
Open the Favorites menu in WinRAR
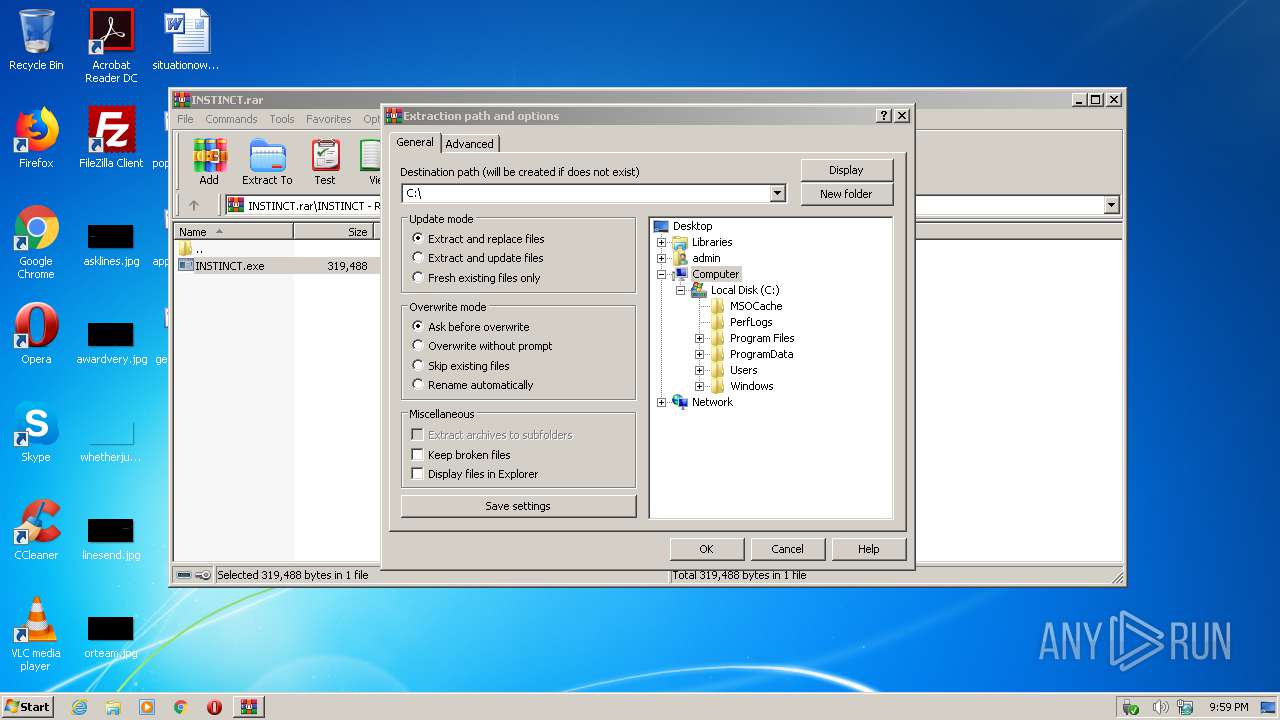tap(329, 119)
